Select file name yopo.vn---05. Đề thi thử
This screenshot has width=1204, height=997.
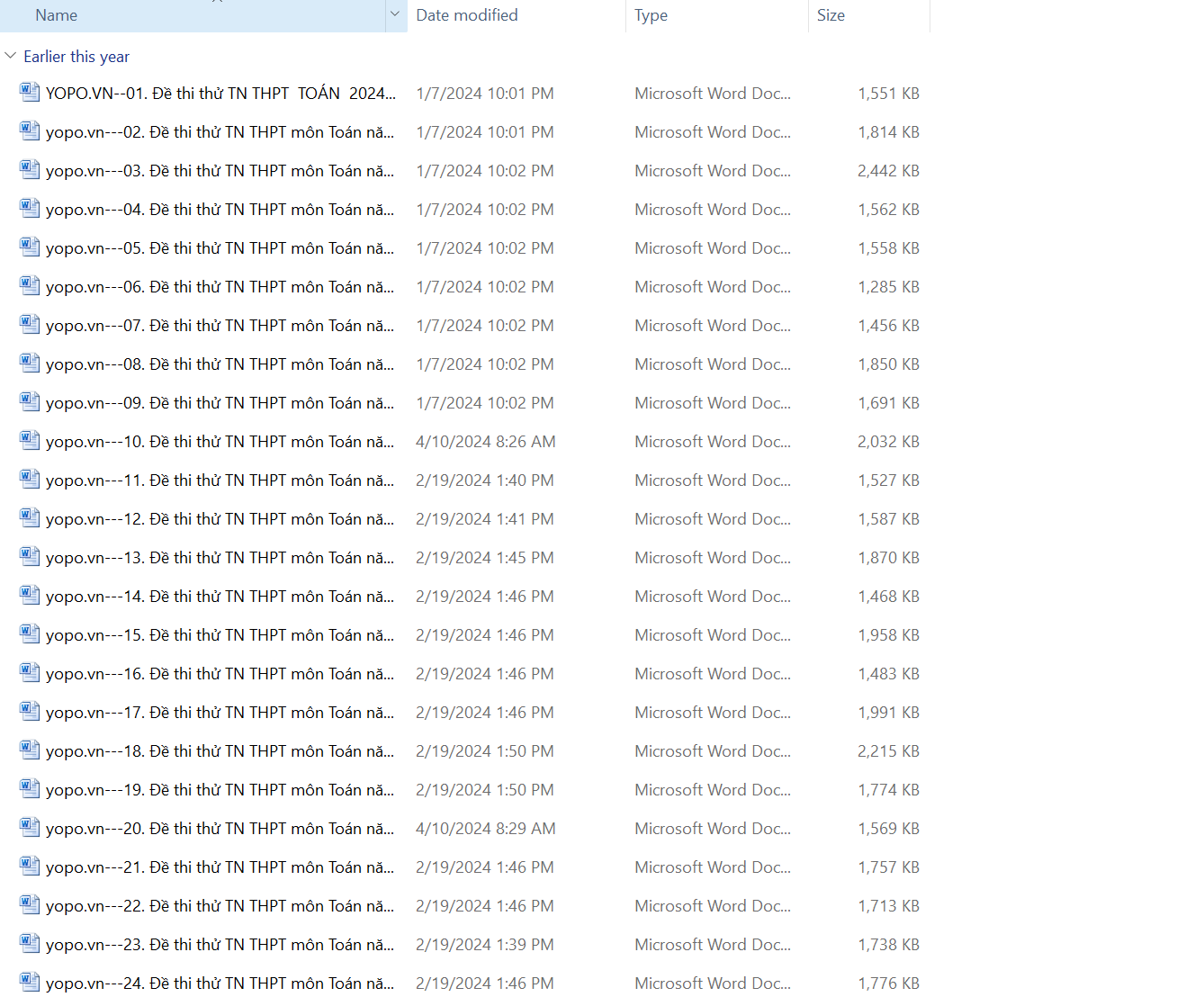click(x=220, y=248)
